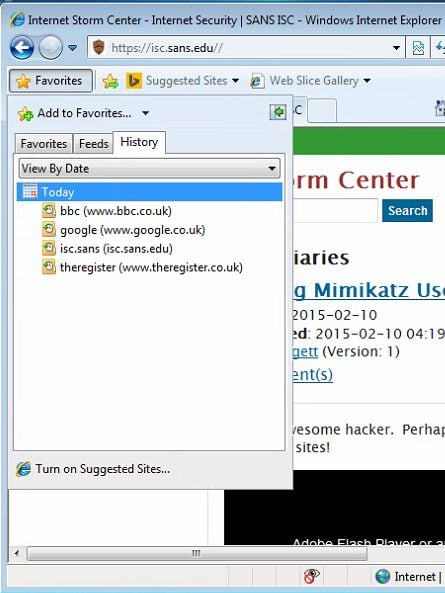Click the author name link before (Version: 1)

tap(305, 352)
